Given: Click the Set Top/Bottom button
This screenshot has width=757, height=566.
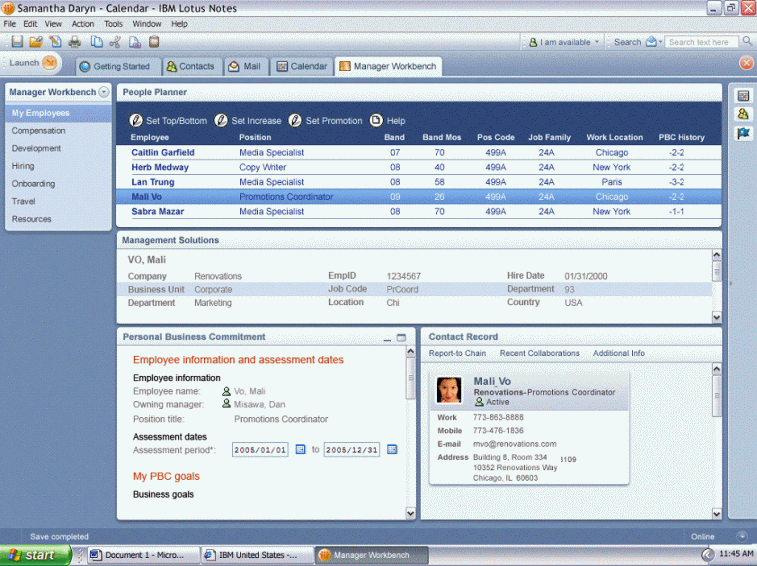Looking at the screenshot, I should coord(169,121).
